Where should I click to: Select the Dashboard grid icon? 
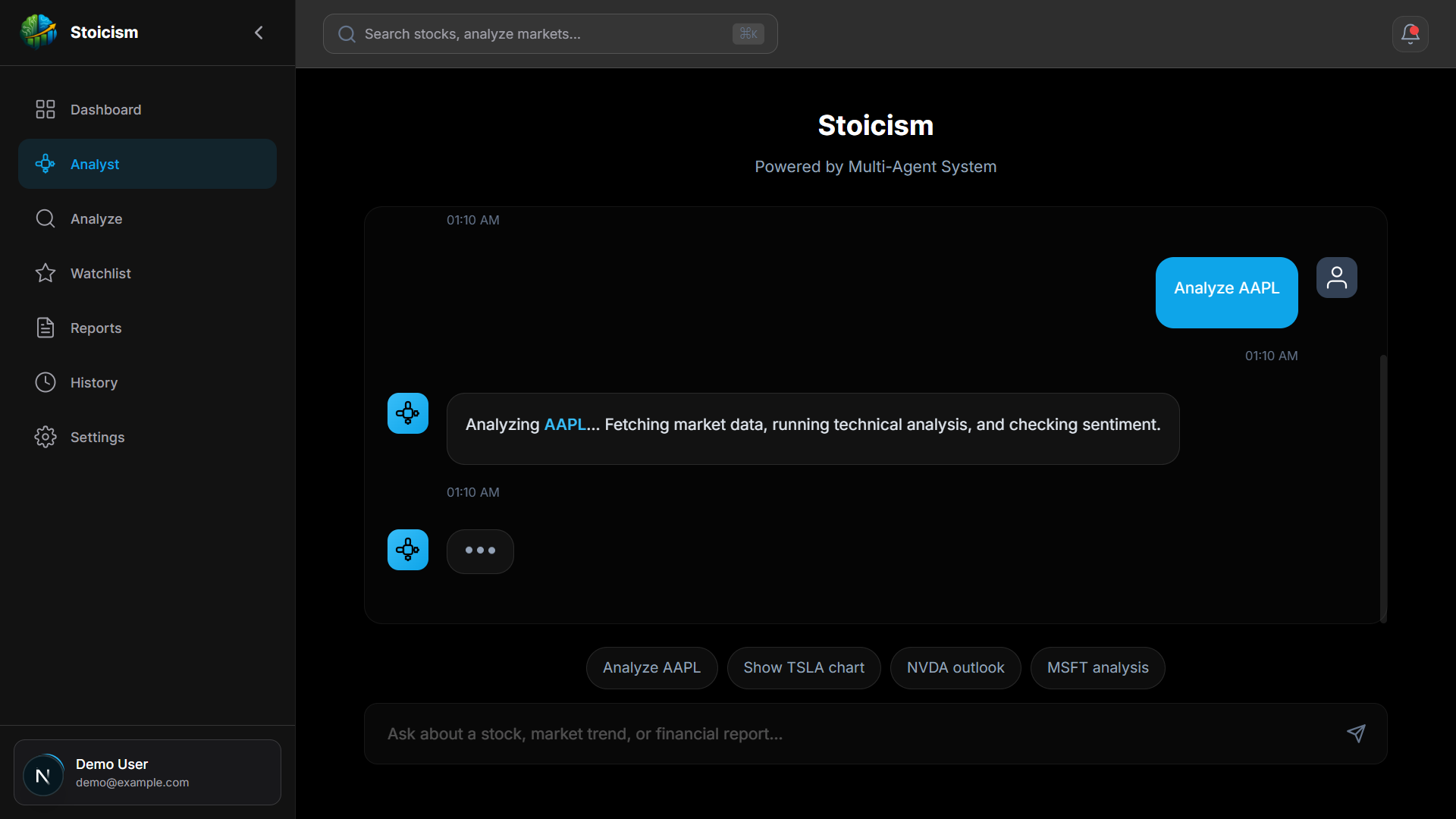45,109
